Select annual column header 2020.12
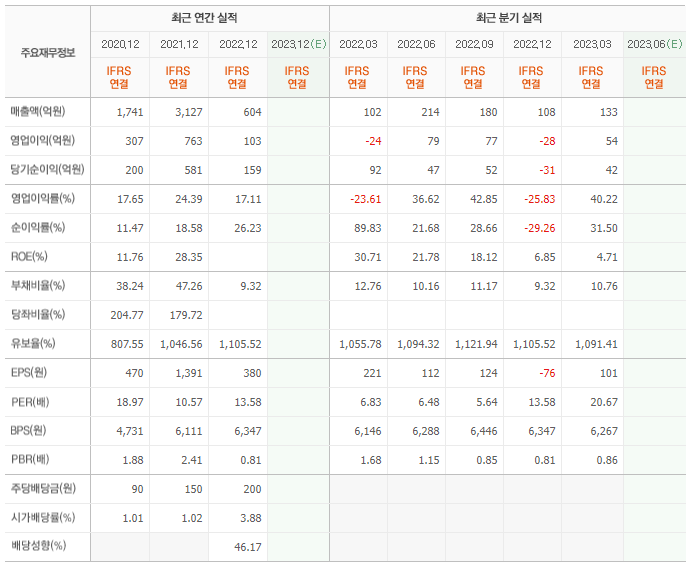Viewport: 693px width, 565px height. point(120,44)
